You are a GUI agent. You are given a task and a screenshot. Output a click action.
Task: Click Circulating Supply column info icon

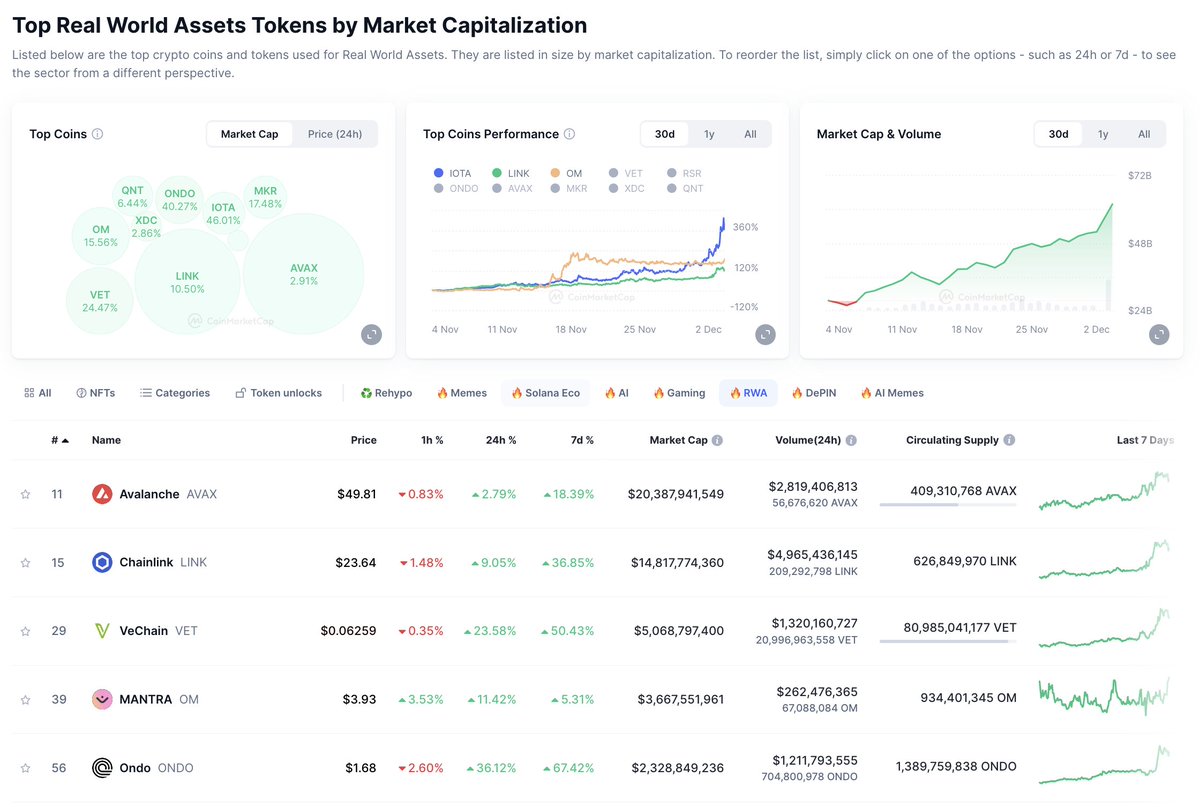click(1009, 440)
